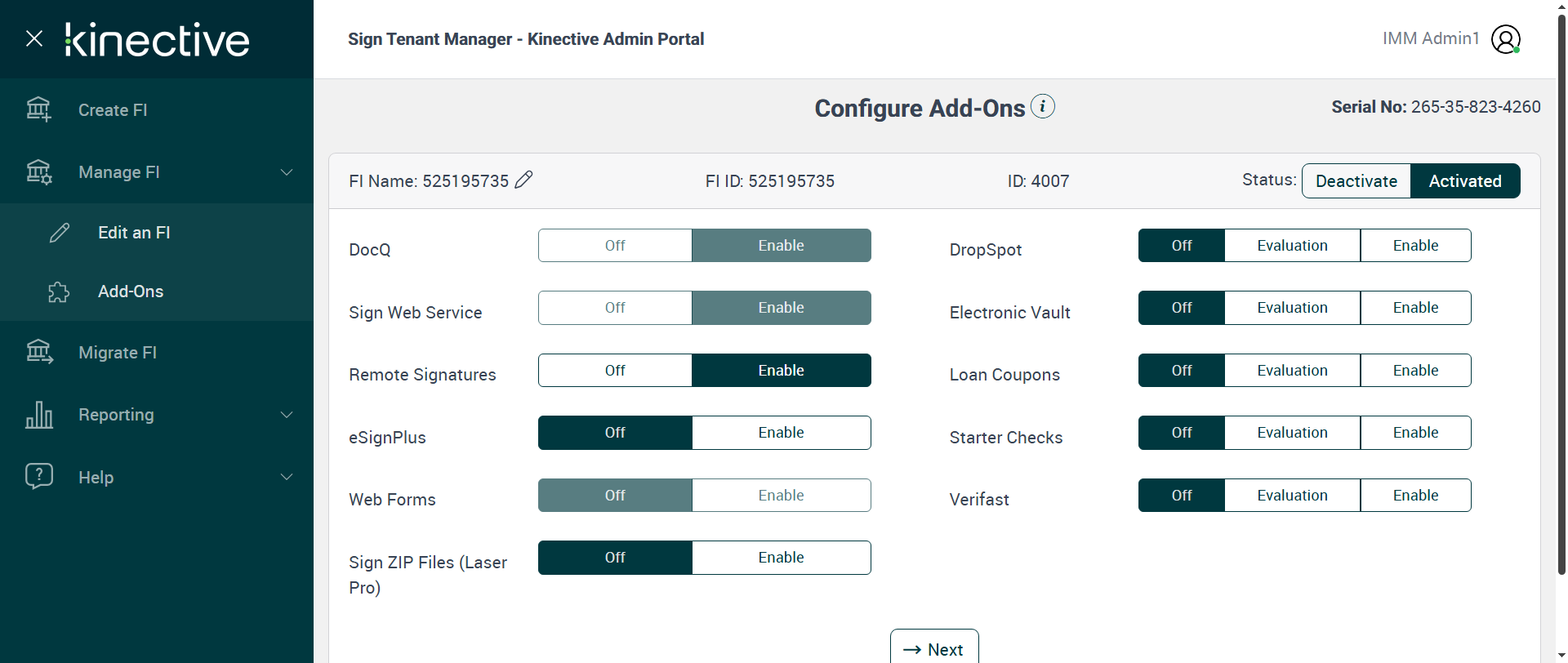The width and height of the screenshot is (1568, 663).
Task: Expand the Help menu chevron
Action: pos(287,477)
